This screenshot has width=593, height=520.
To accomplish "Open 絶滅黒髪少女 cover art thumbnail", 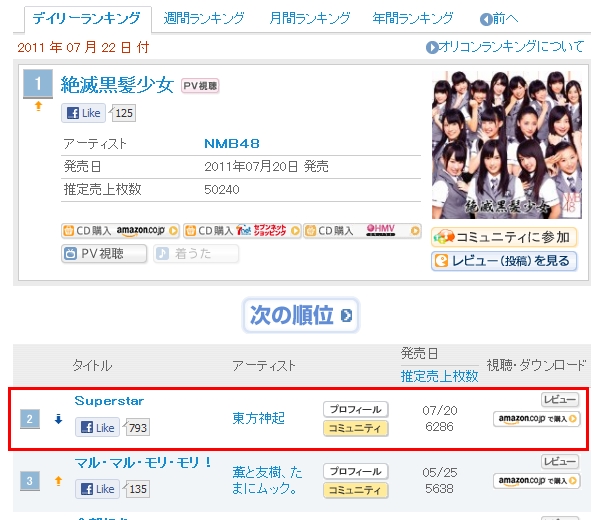I will pos(507,145).
